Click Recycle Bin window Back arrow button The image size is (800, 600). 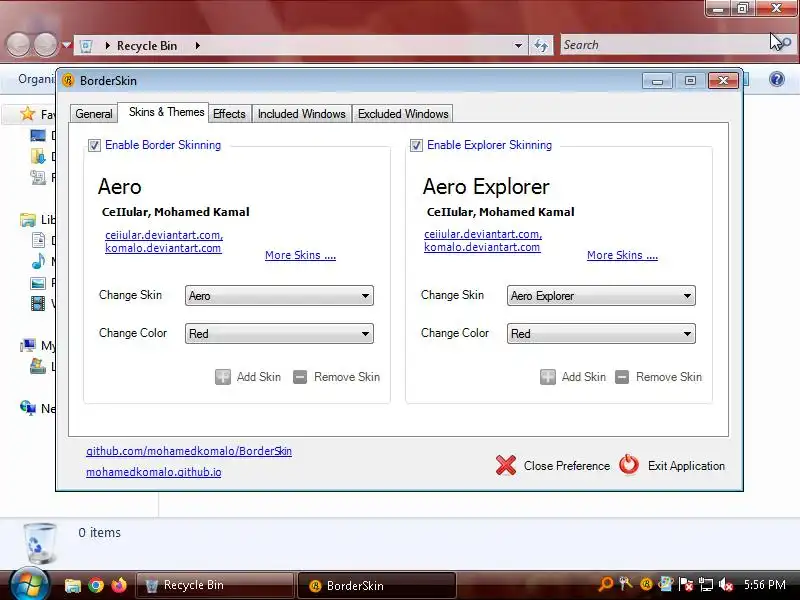[x=19, y=45]
